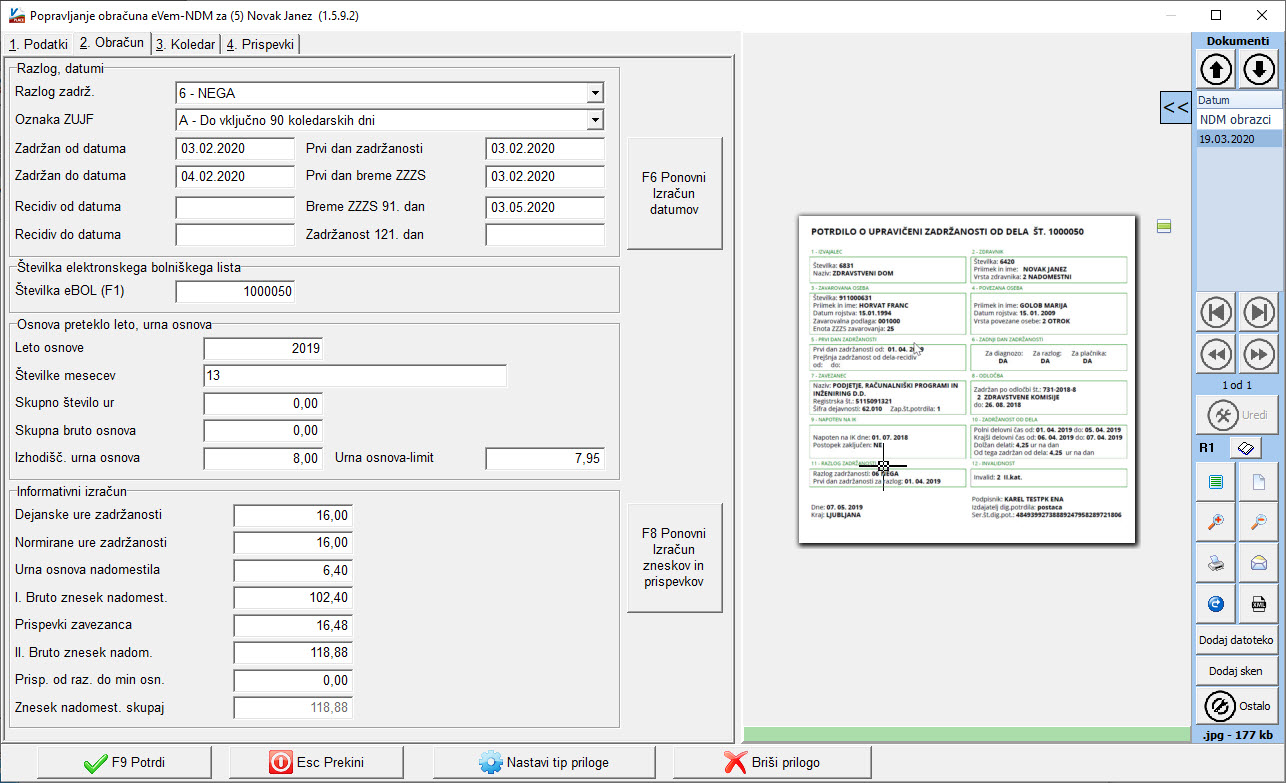The image size is (1286, 783).
Task: Click II. Bruto znesek nadom. field
Action: tap(293, 653)
